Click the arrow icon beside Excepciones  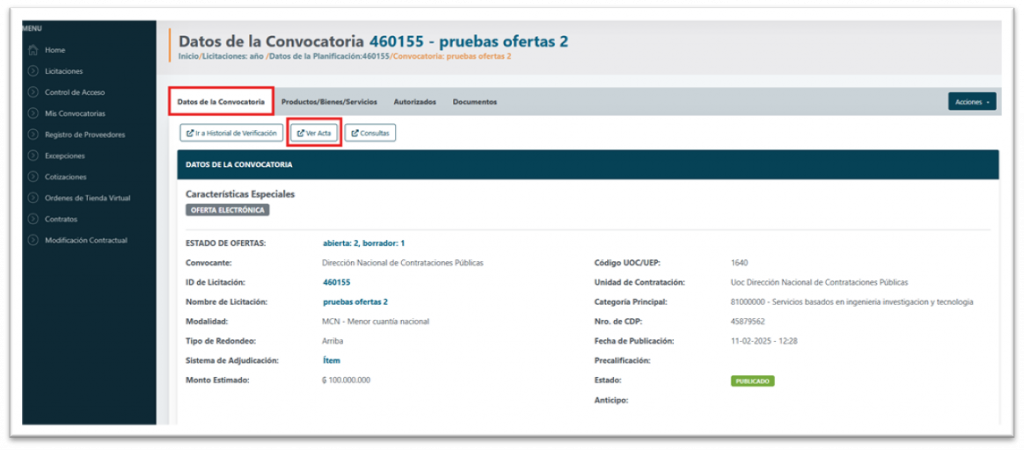tap(33, 155)
